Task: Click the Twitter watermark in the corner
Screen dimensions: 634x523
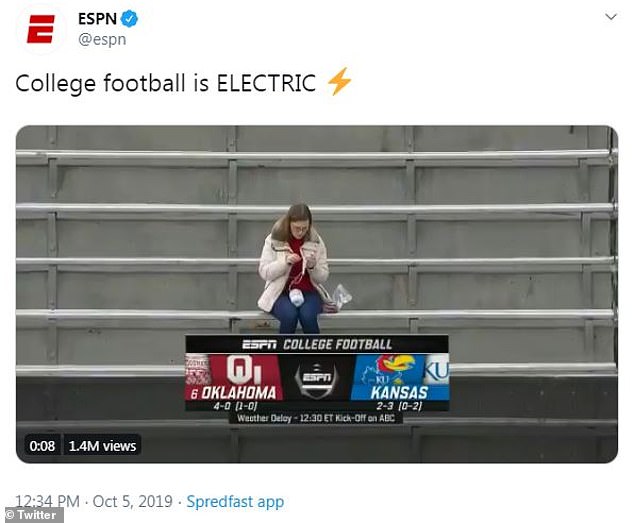Action: tap(32, 515)
